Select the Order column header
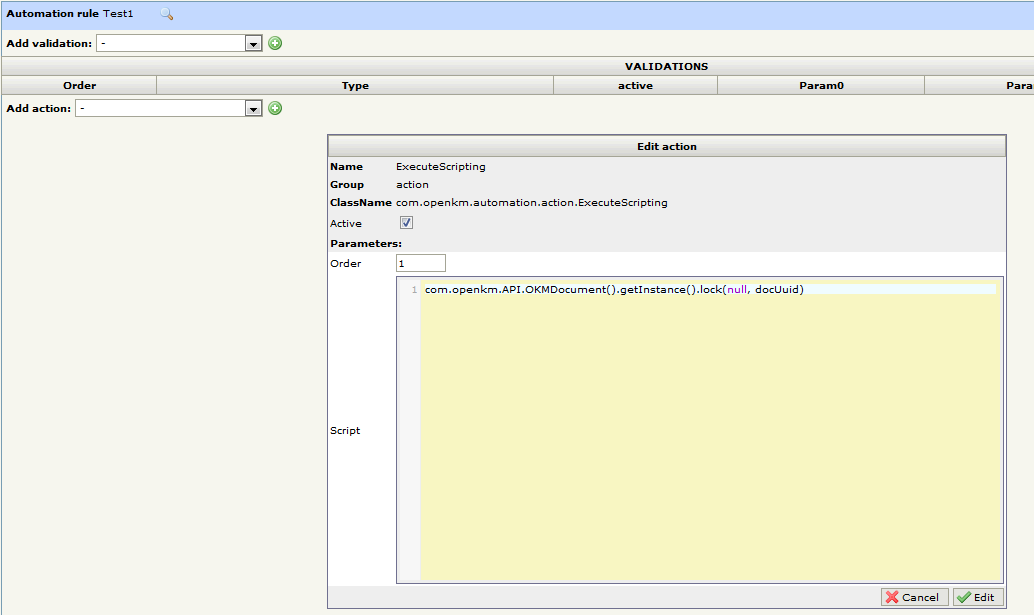 (x=80, y=86)
